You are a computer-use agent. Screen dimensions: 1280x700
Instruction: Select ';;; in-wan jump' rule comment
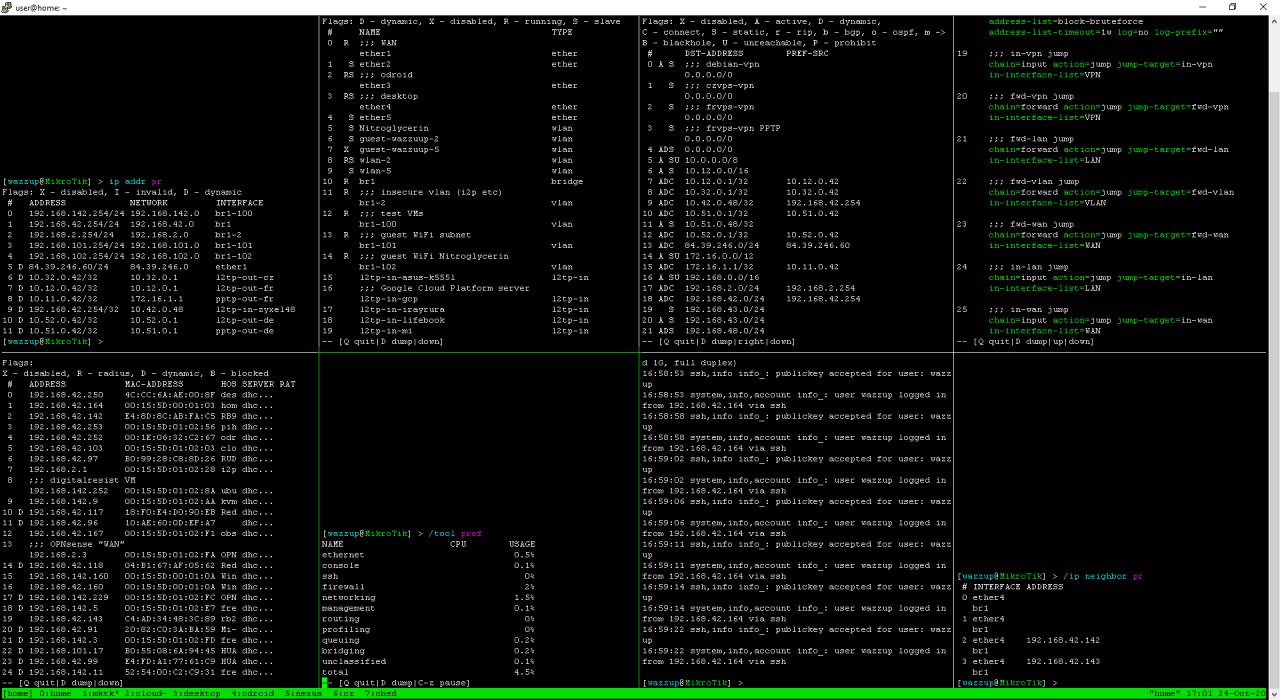point(1029,310)
